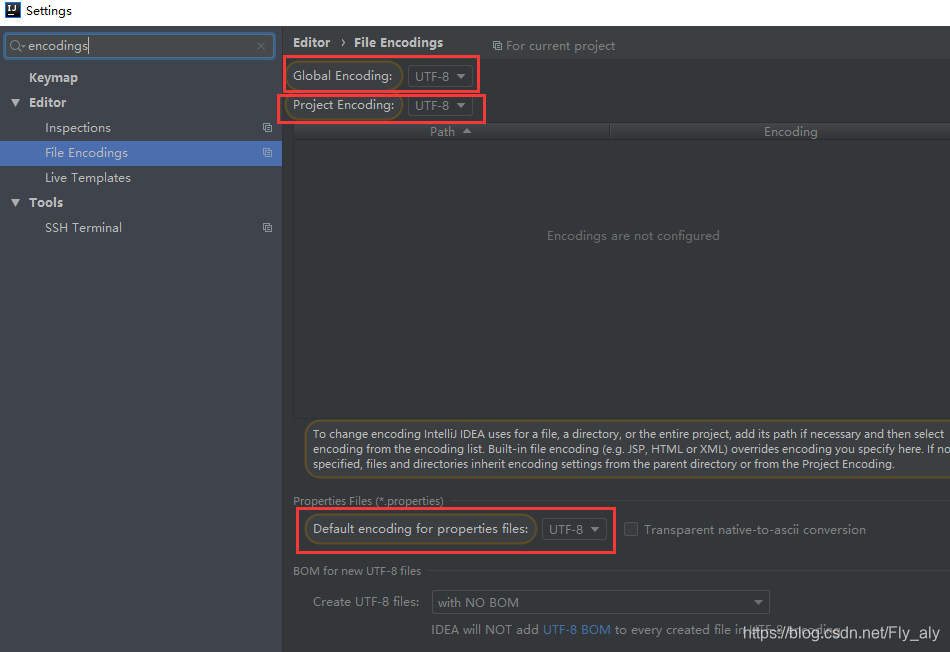Click Encodings are not configured text
950x652 pixels.
(633, 236)
